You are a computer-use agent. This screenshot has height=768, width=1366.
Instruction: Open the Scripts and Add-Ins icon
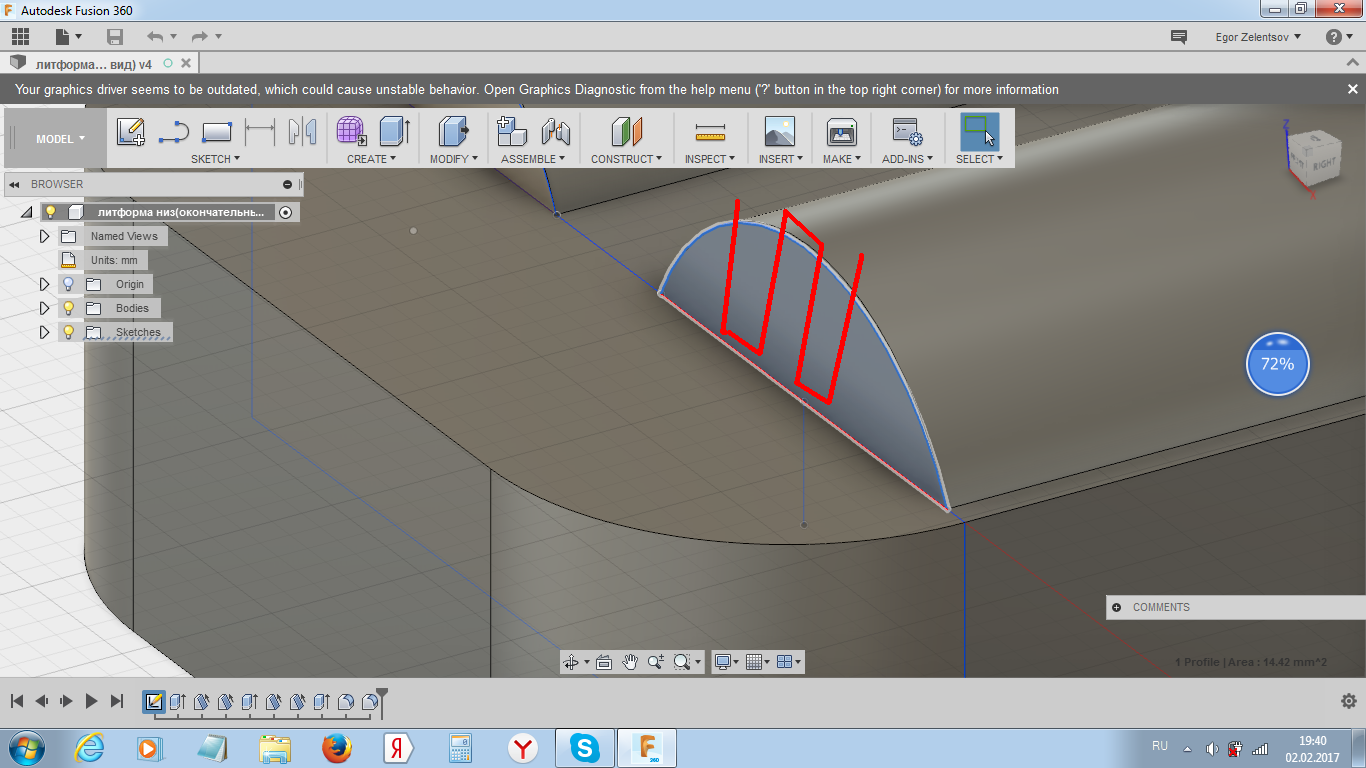(x=908, y=132)
